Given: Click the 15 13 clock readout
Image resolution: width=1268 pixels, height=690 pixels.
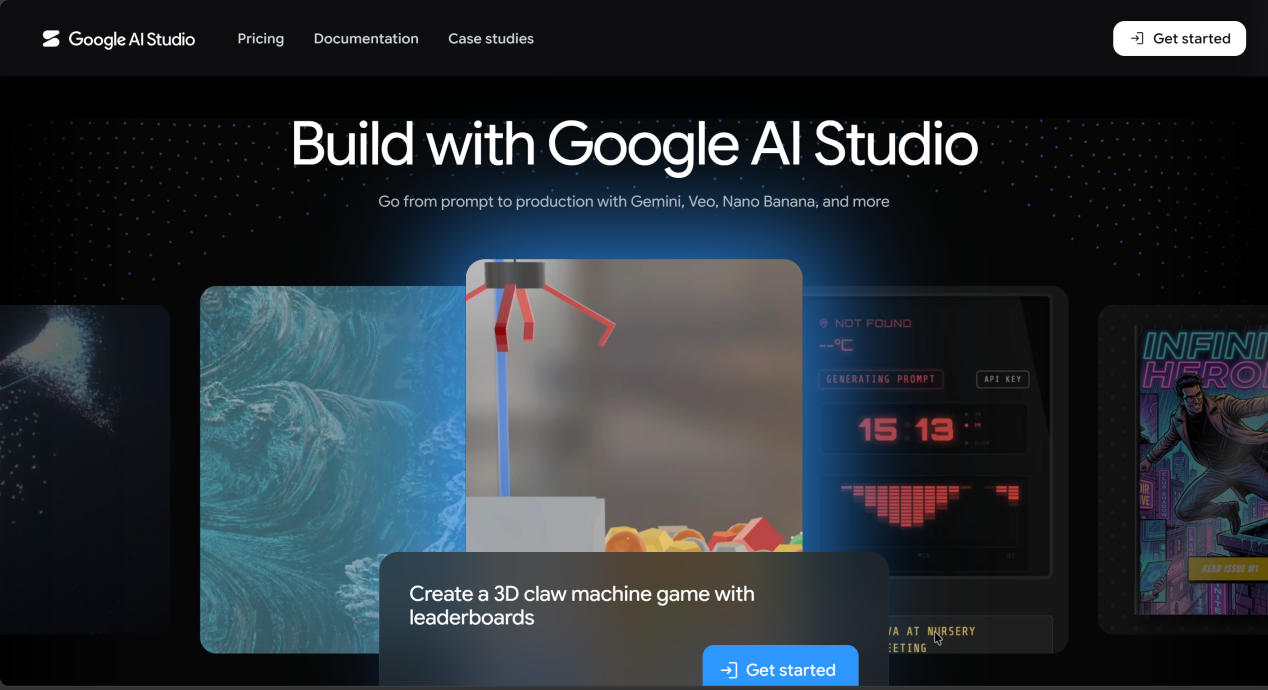Looking at the screenshot, I should pos(906,430).
